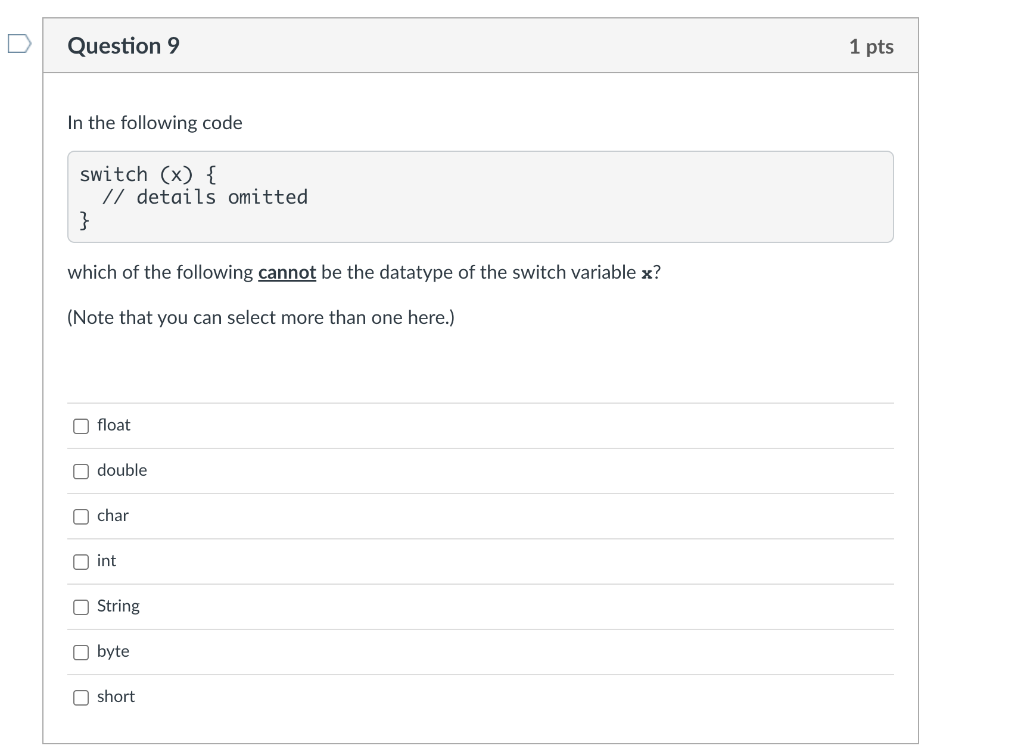Screen dimensions: 1024x755
Task: Flag Question 9 with the bookmark icon
Action: click(x=19, y=45)
